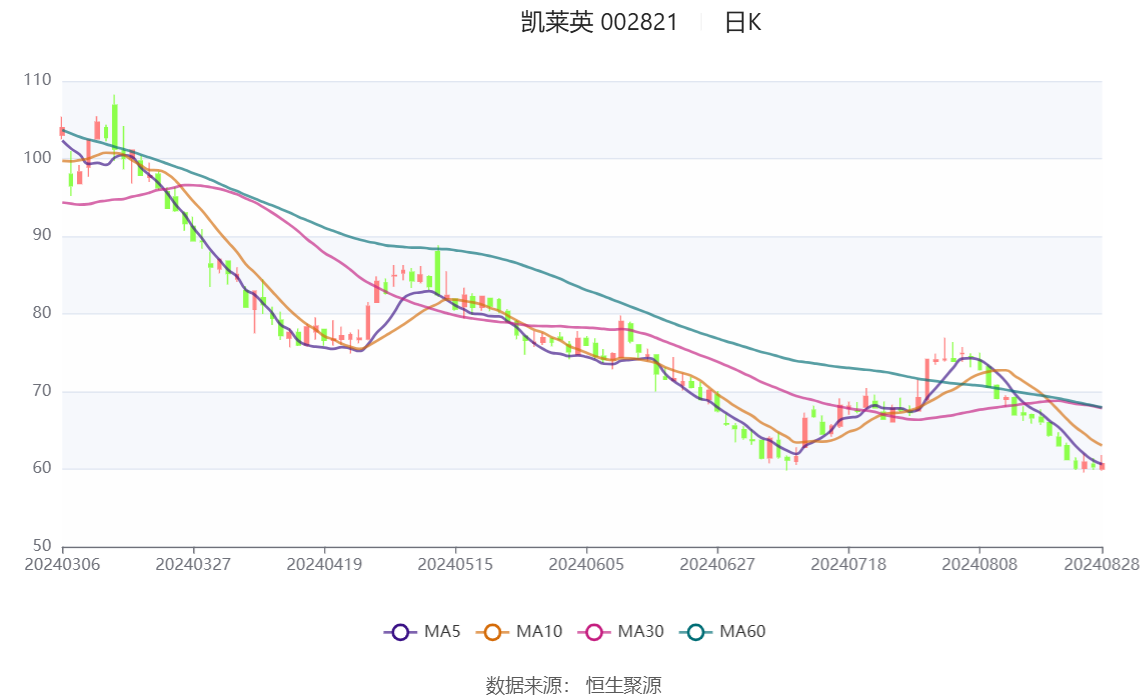The image size is (1147, 699).
Task: Click the 20240605 date axis label
Action: [x=586, y=564]
